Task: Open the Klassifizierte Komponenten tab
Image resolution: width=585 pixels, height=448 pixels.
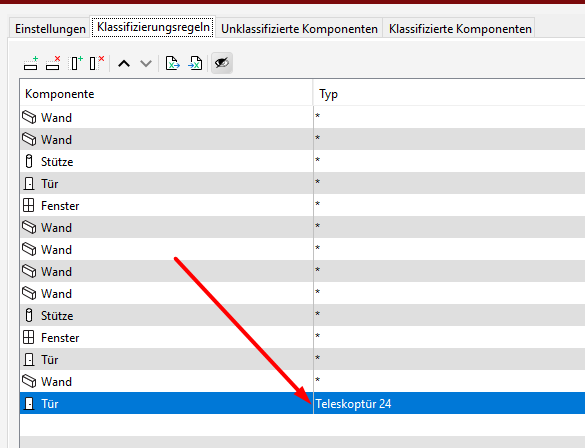Action: [x=460, y=28]
